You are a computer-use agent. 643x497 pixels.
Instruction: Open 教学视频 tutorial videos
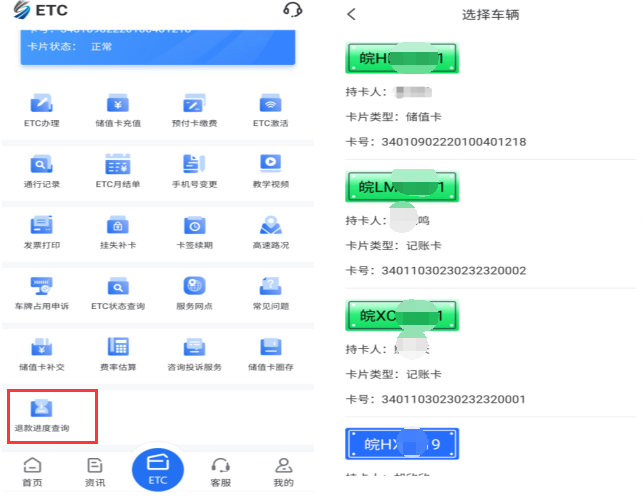[270, 170]
